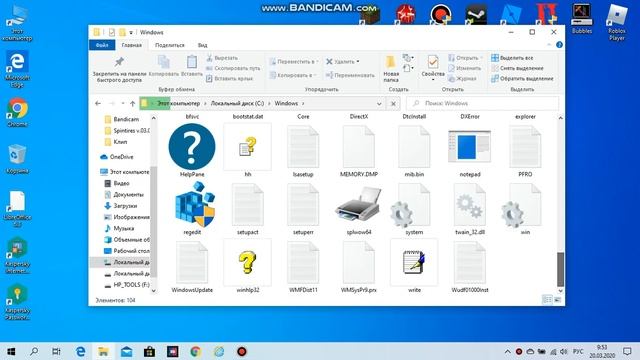Image resolution: width=640 pixels, height=360 pixels.
Task: Click Invert selection in ribbon
Action: coord(522,78)
